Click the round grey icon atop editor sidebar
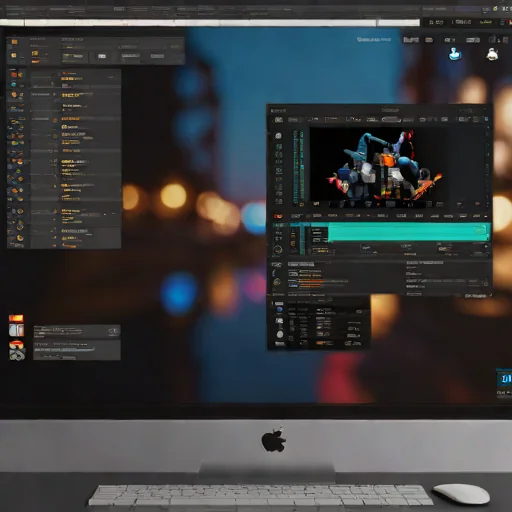The width and height of the screenshot is (512, 512). pos(278,135)
